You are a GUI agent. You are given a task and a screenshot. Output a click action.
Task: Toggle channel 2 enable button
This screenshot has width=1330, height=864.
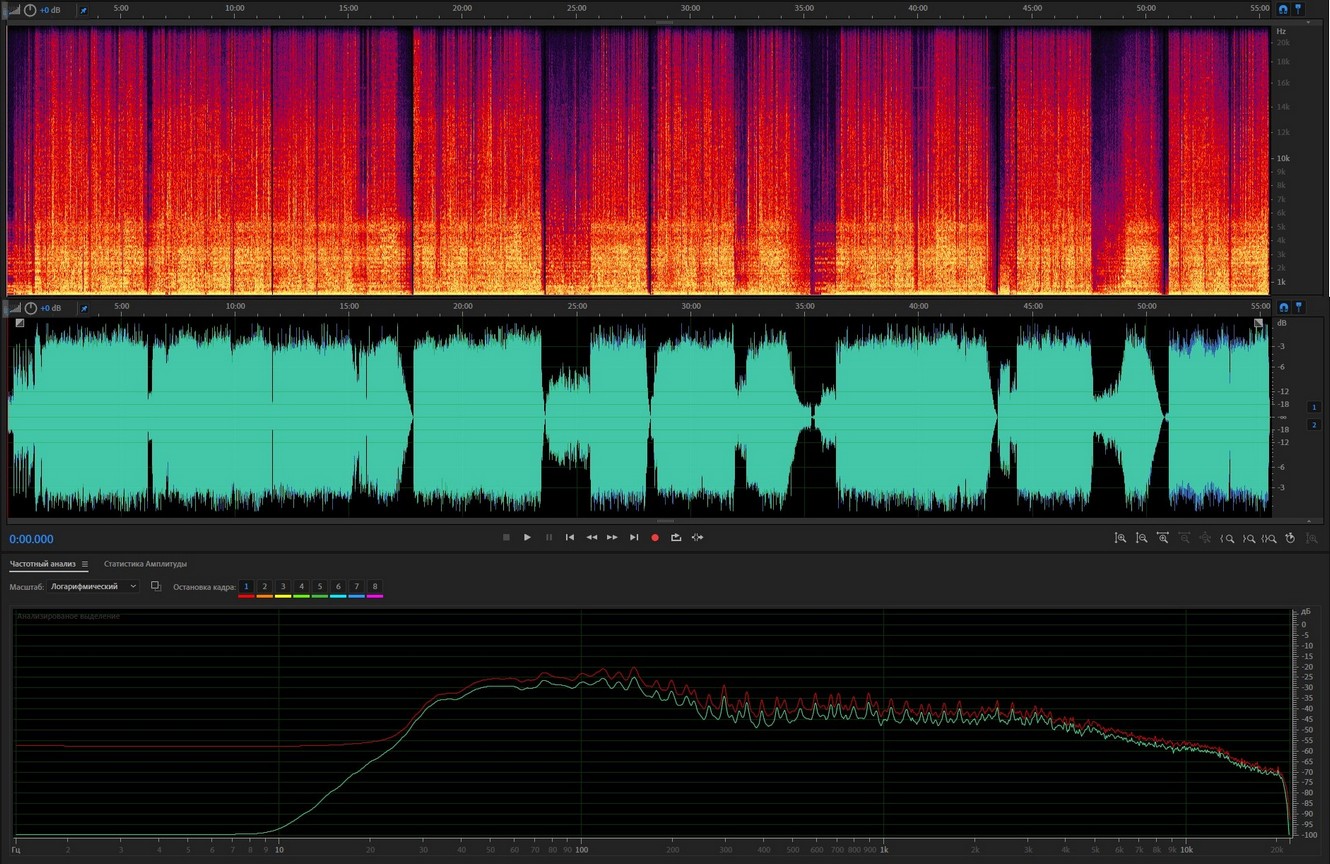click(1315, 425)
